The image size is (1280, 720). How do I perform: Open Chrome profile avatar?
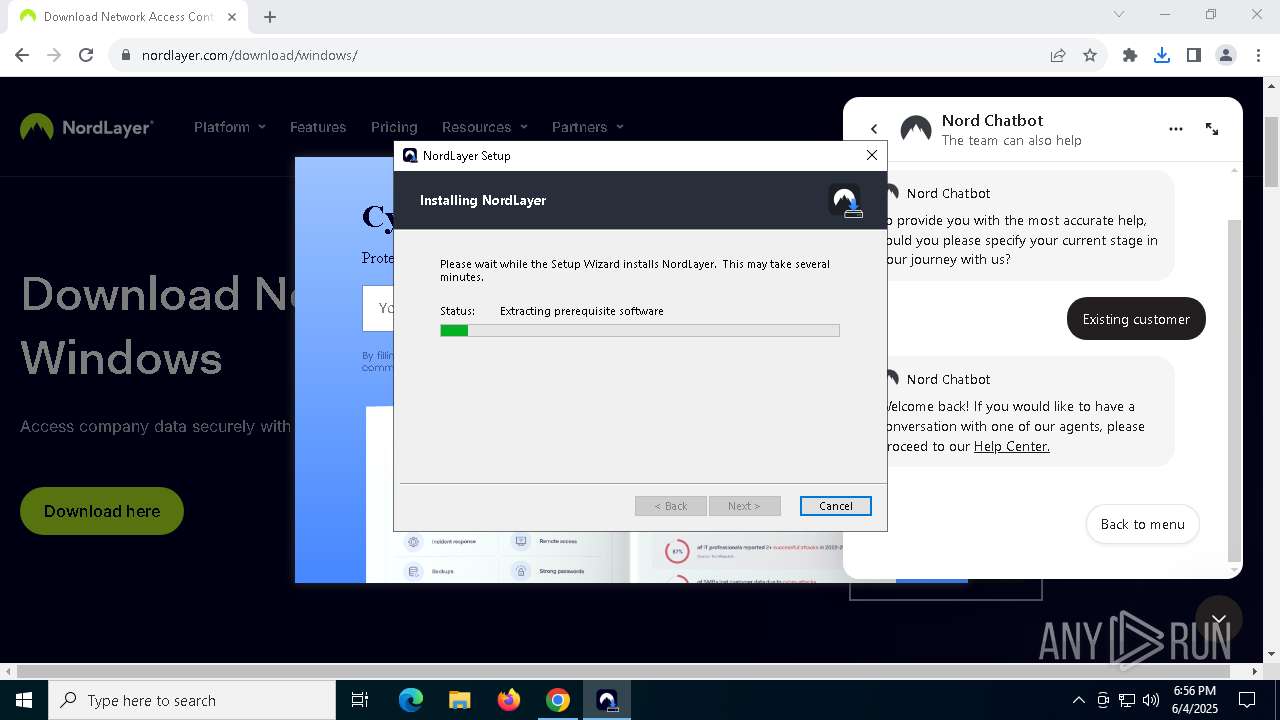pyautogui.click(x=1226, y=55)
